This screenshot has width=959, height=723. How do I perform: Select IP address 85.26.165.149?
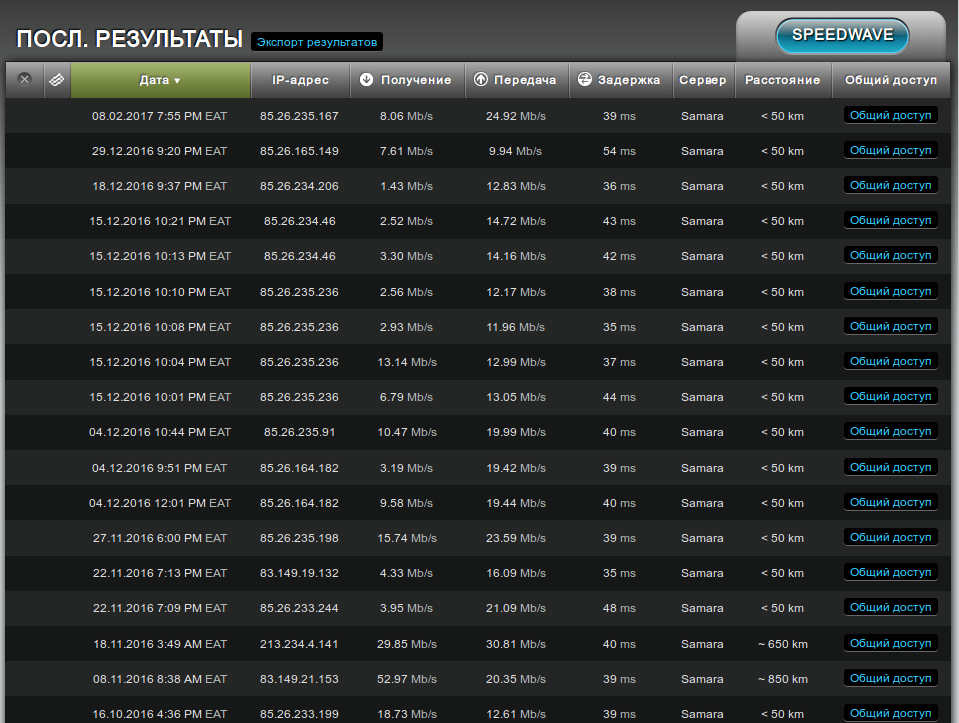click(299, 151)
